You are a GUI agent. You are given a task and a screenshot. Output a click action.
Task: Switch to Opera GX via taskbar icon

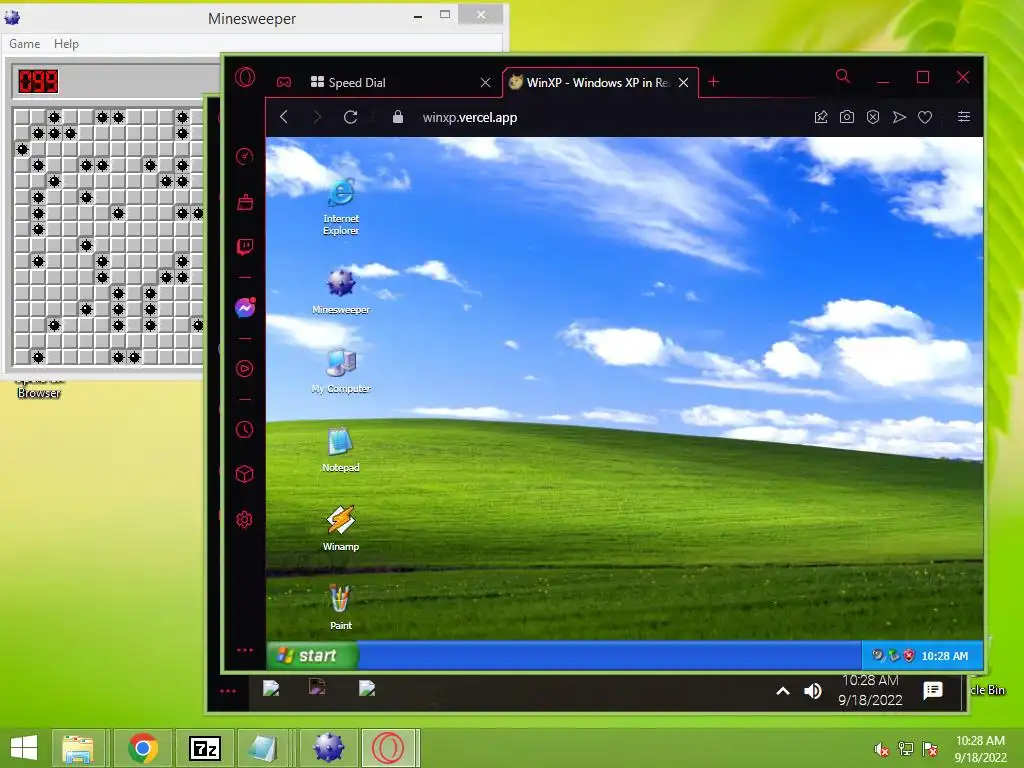[389, 748]
